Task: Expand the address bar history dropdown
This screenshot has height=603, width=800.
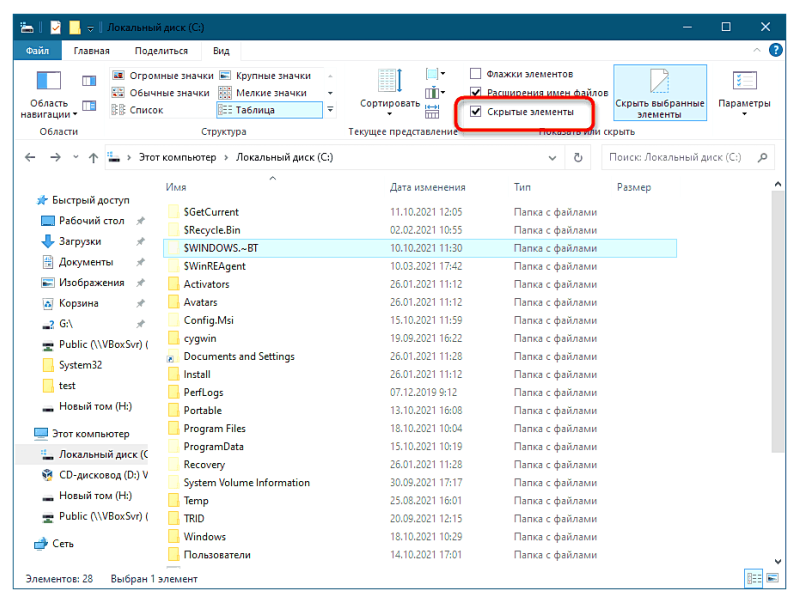Action: click(552, 158)
